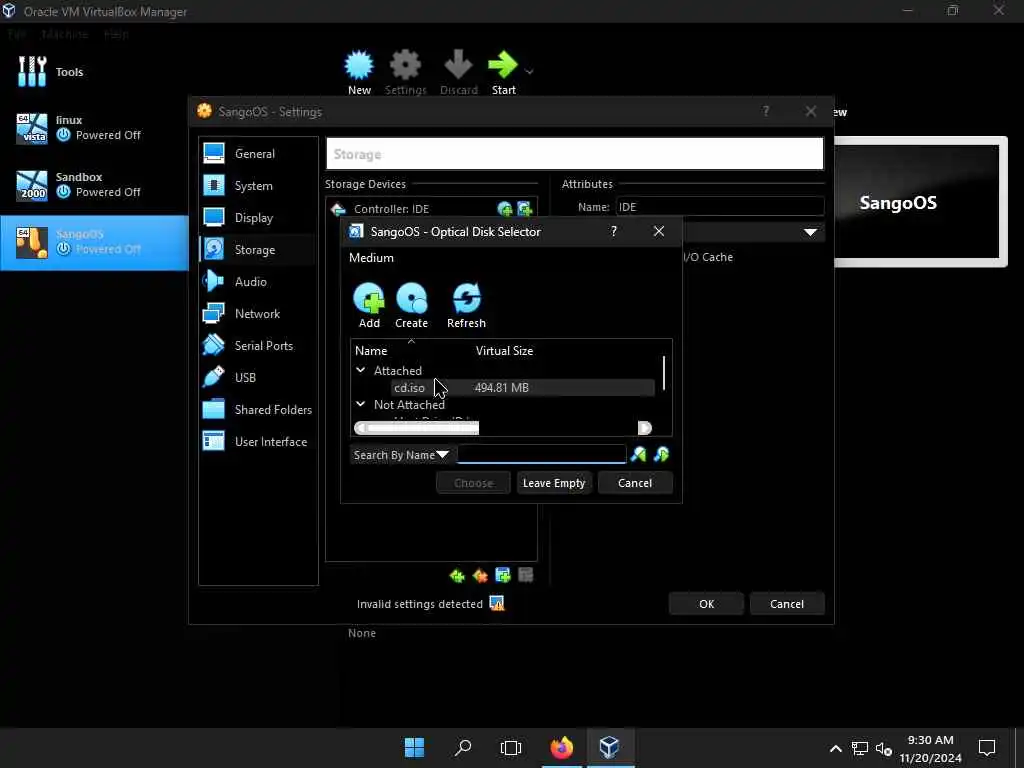Add optical drive to Controller: IDE
The height and width of the screenshot is (768, 1024).
[x=505, y=209]
